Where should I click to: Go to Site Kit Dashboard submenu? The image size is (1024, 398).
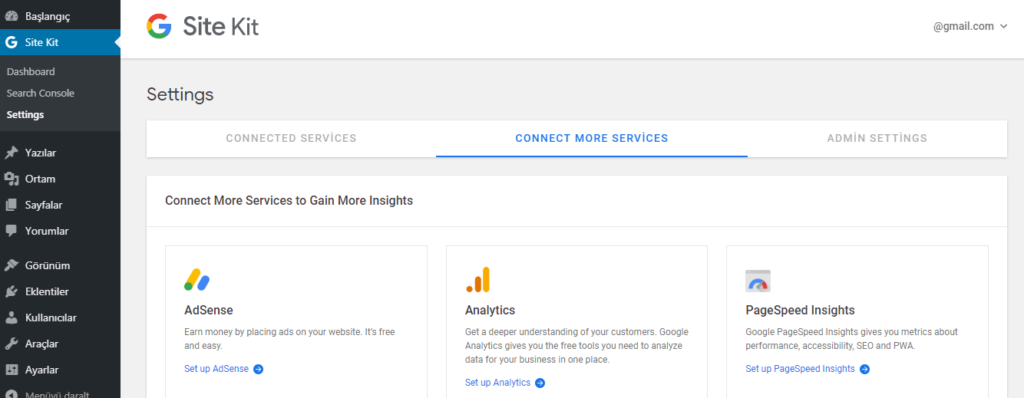pyautogui.click(x=31, y=72)
